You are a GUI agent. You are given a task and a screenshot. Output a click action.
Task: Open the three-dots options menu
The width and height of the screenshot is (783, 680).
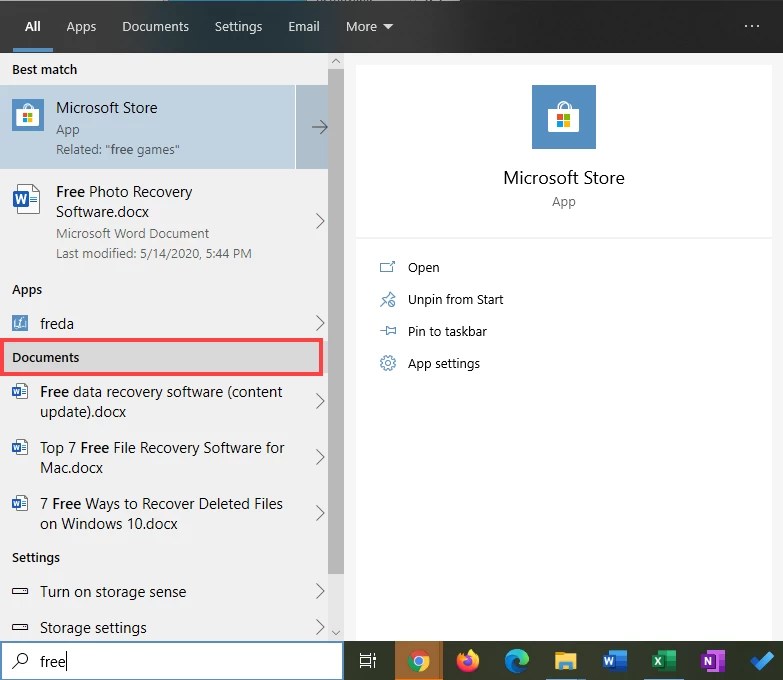pyautogui.click(x=752, y=26)
